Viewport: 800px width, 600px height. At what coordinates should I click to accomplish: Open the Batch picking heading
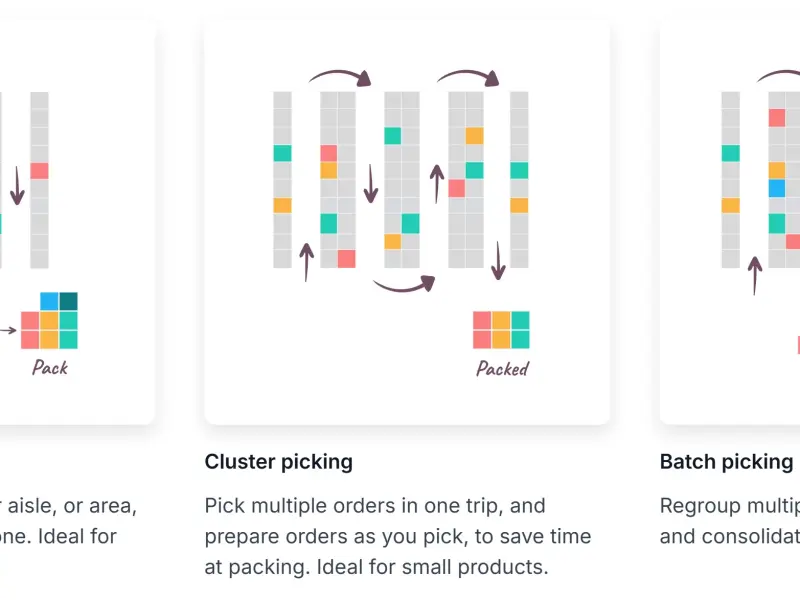click(x=726, y=462)
